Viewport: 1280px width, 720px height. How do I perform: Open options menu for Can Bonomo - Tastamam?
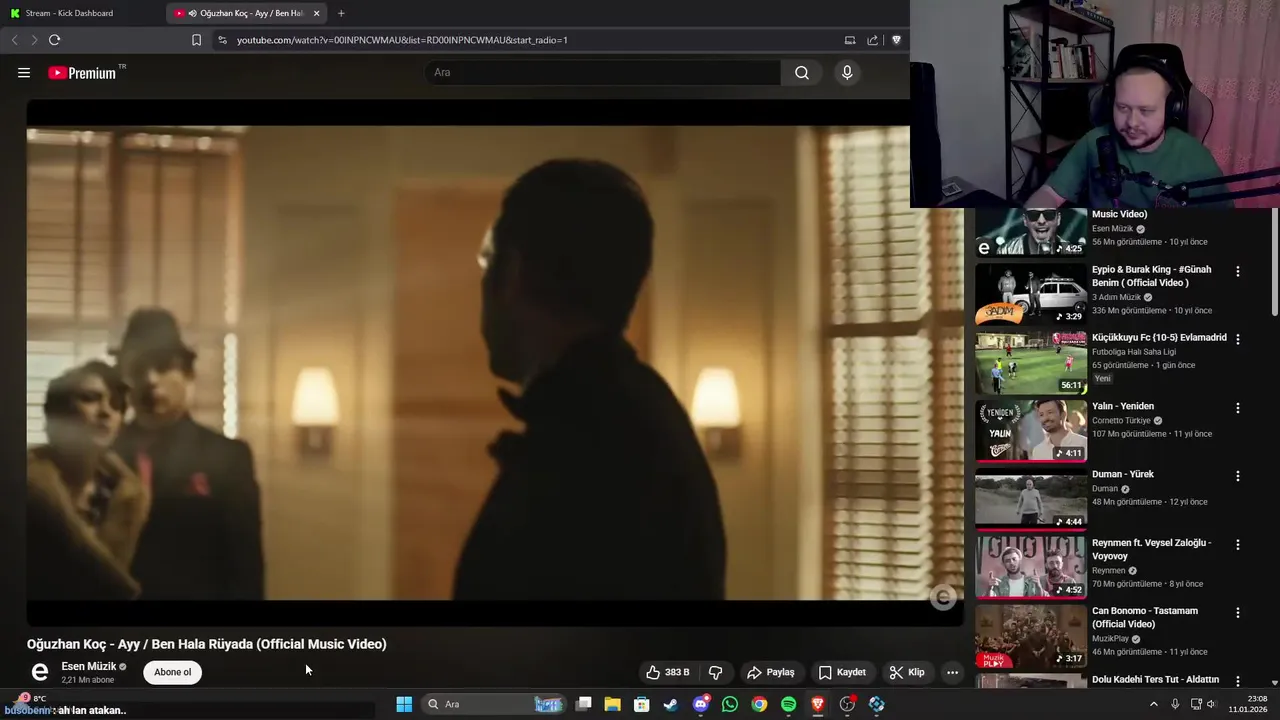pos(1238,612)
